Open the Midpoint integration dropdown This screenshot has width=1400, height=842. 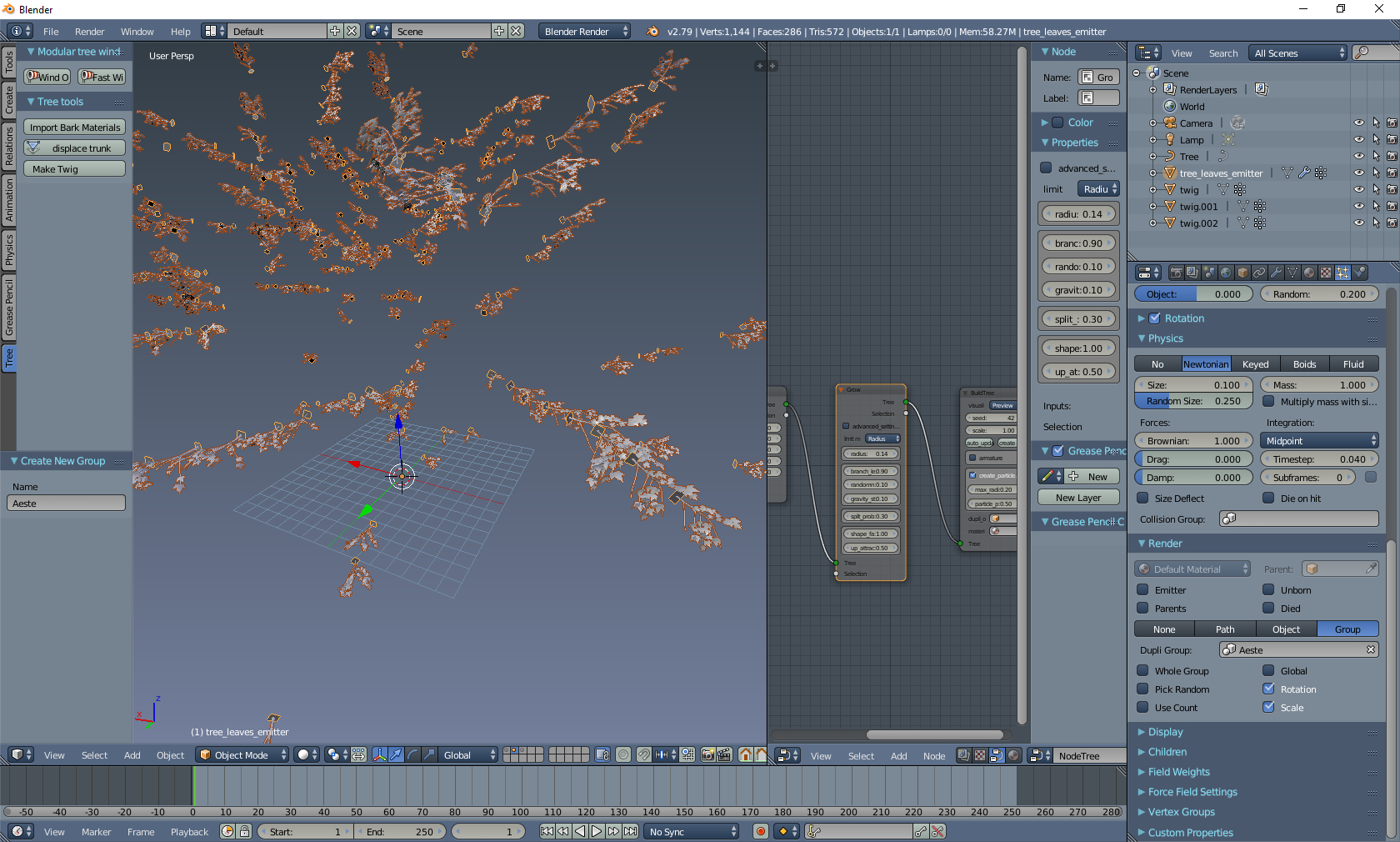pyautogui.click(x=1320, y=441)
